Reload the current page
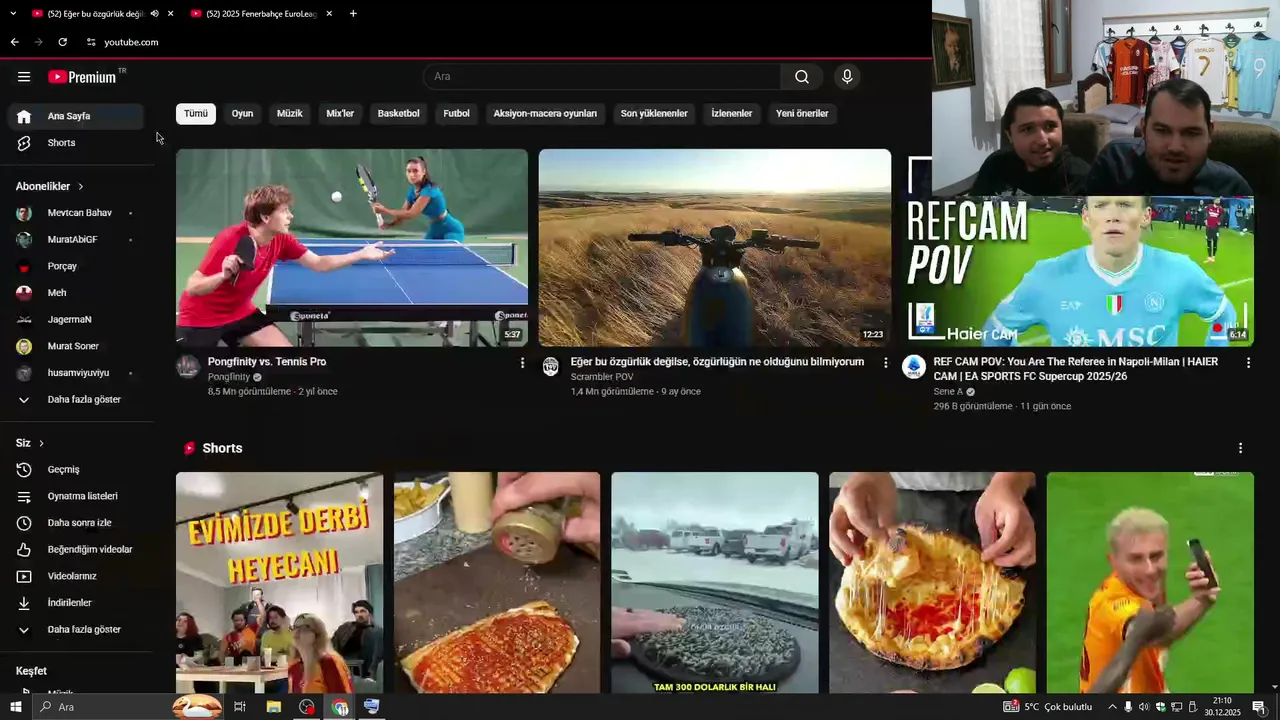Image resolution: width=1280 pixels, height=720 pixels. pos(62,42)
